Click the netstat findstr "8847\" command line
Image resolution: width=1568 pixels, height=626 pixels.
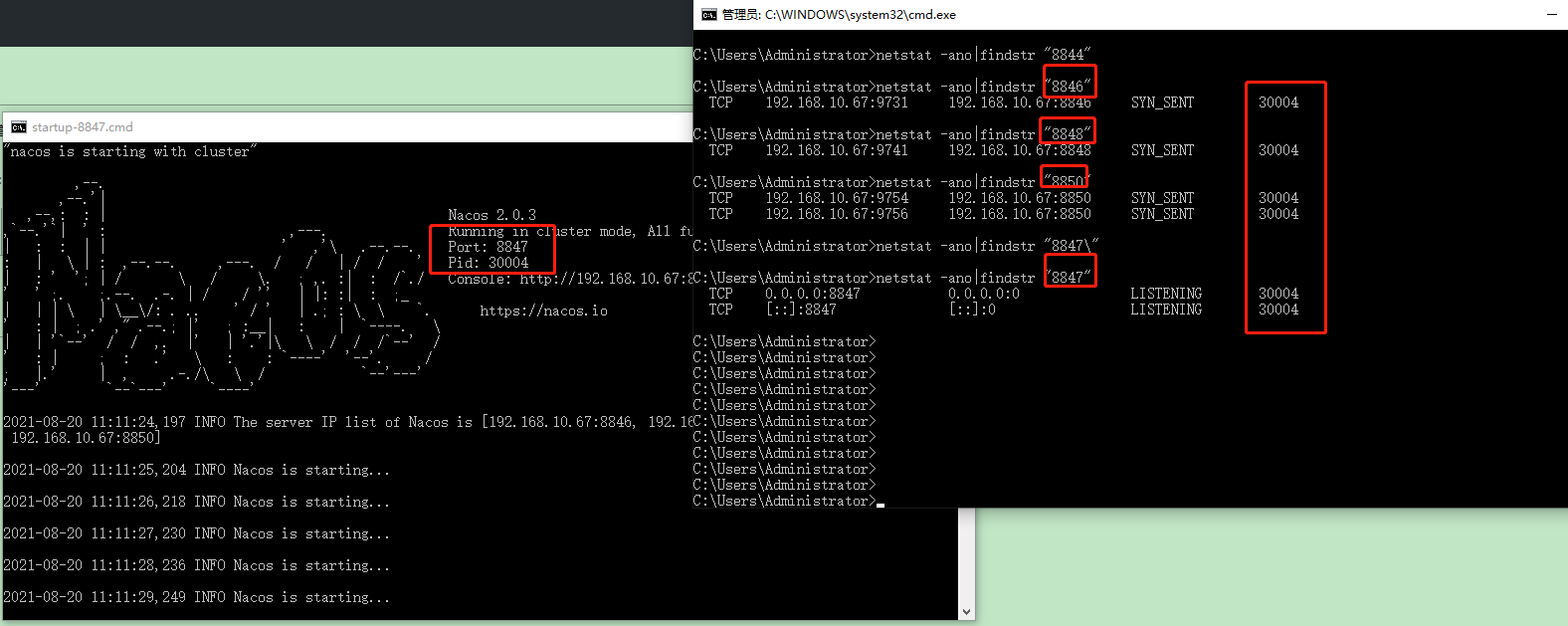click(896, 246)
